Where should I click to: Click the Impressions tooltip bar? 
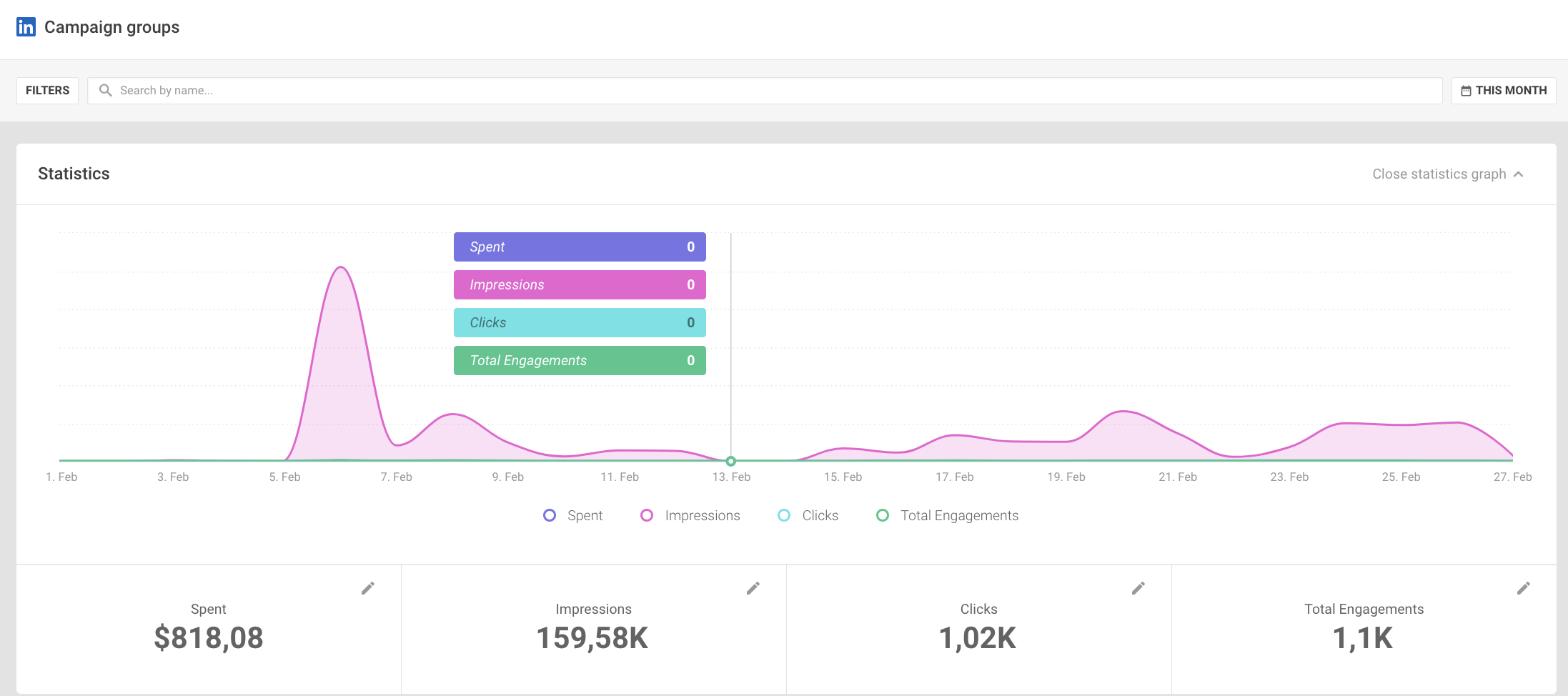[x=580, y=284]
